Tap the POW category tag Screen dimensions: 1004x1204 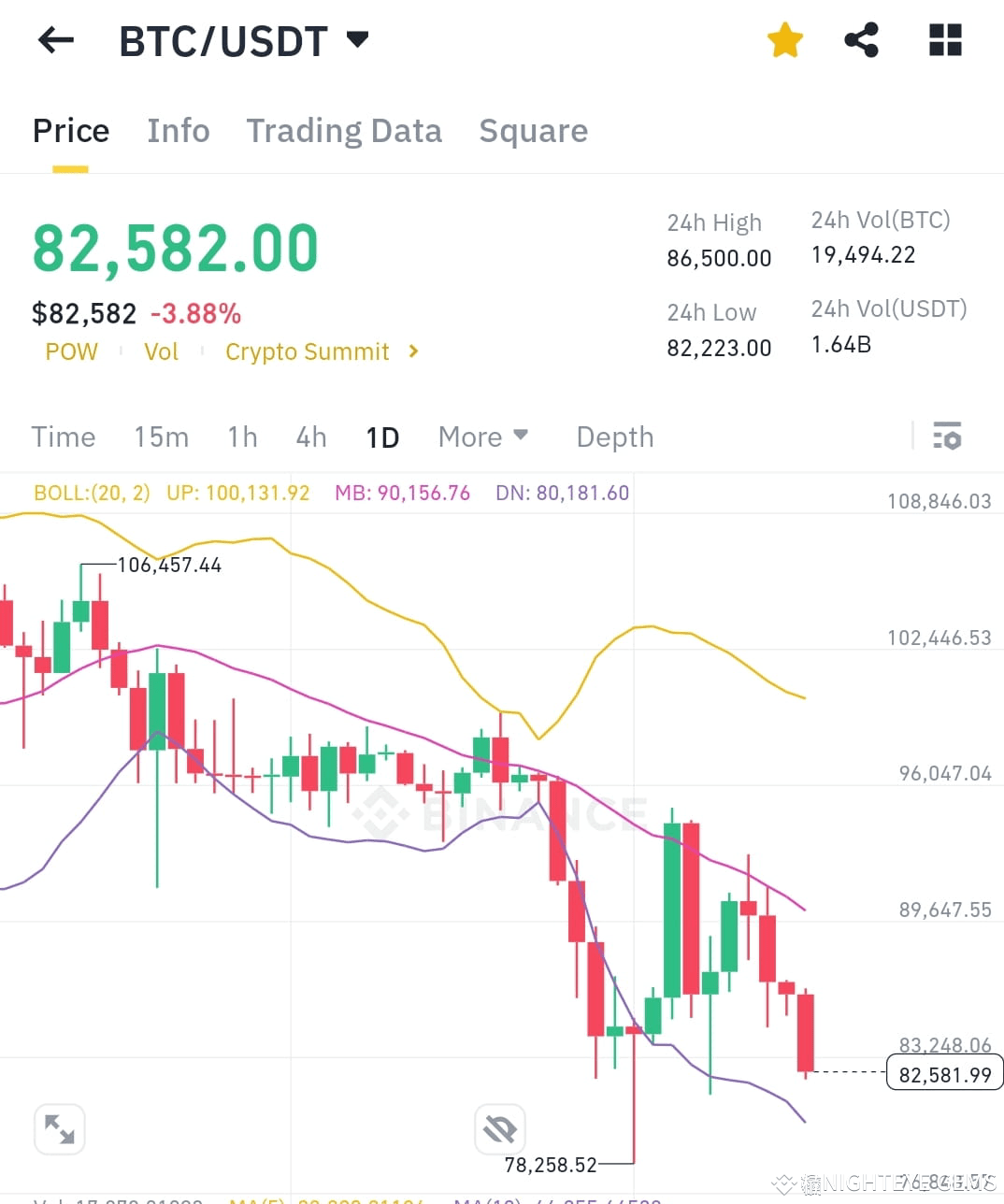click(72, 351)
